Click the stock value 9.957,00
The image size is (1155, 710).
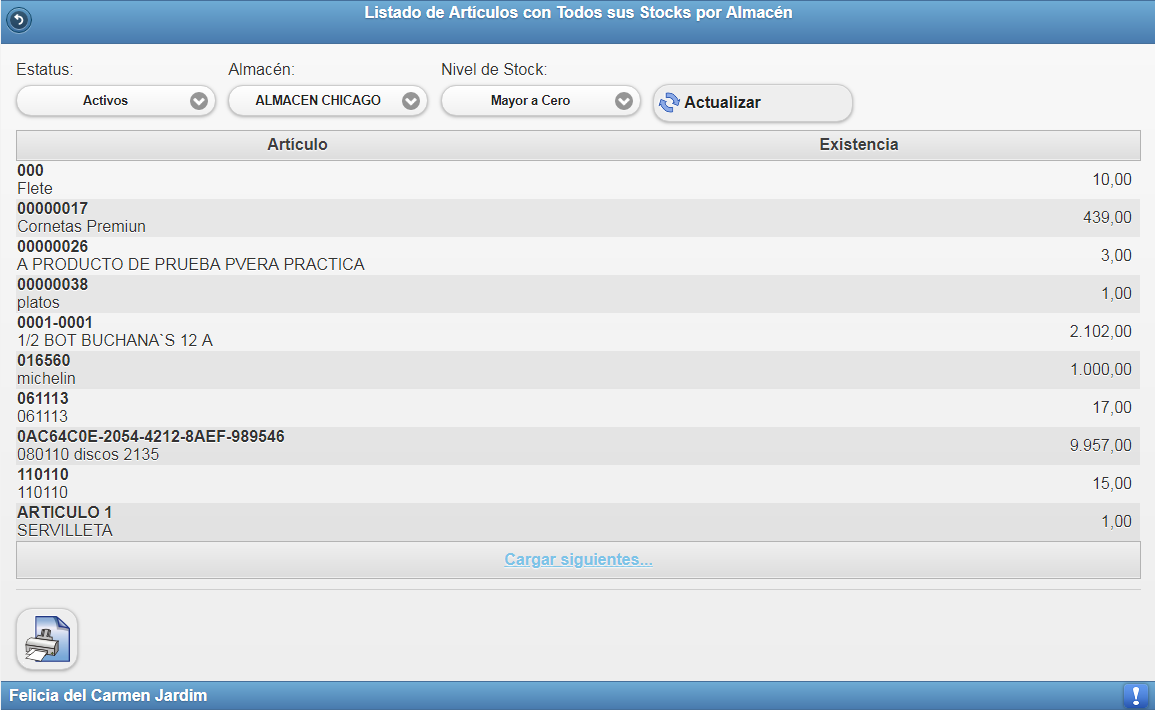[1100, 446]
